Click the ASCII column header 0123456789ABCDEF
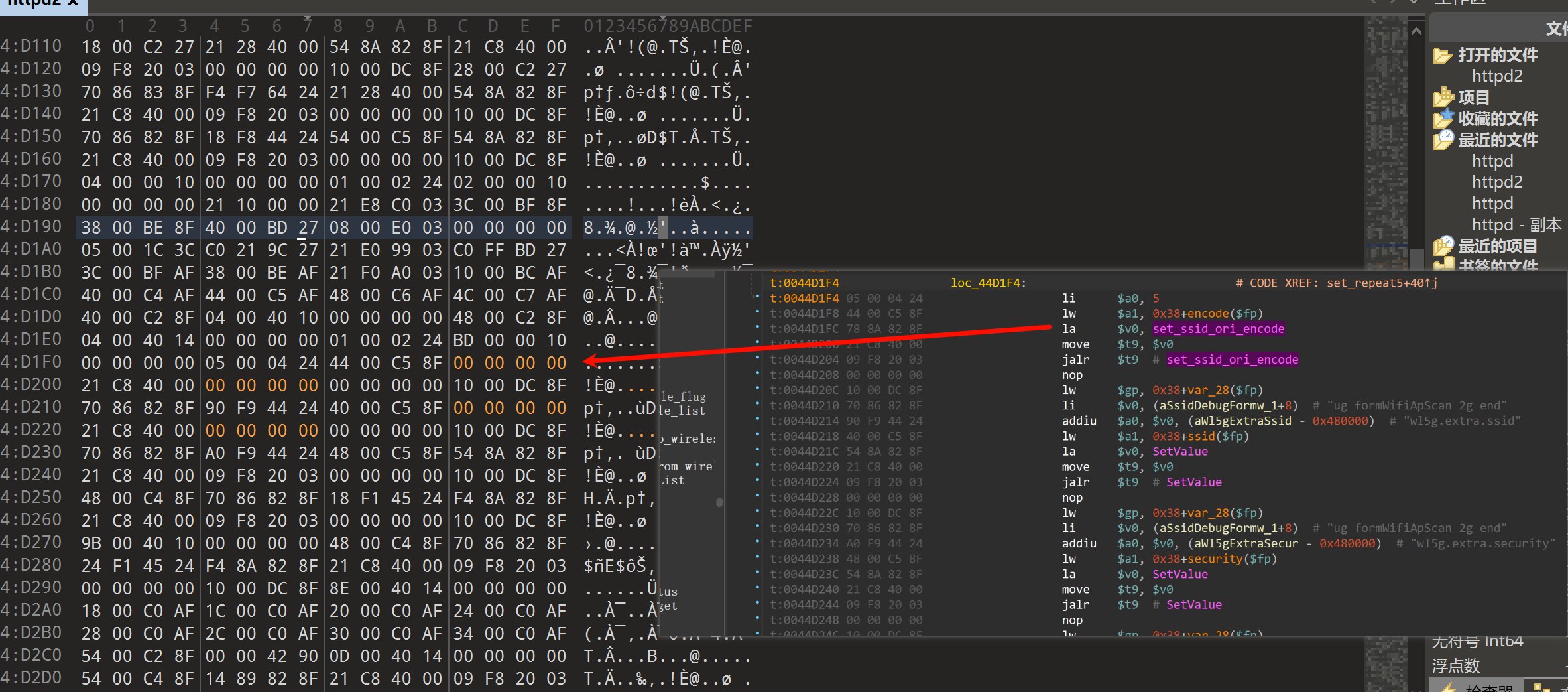The height and width of the screenshot is (692, 1568). (x=668, y=26)
